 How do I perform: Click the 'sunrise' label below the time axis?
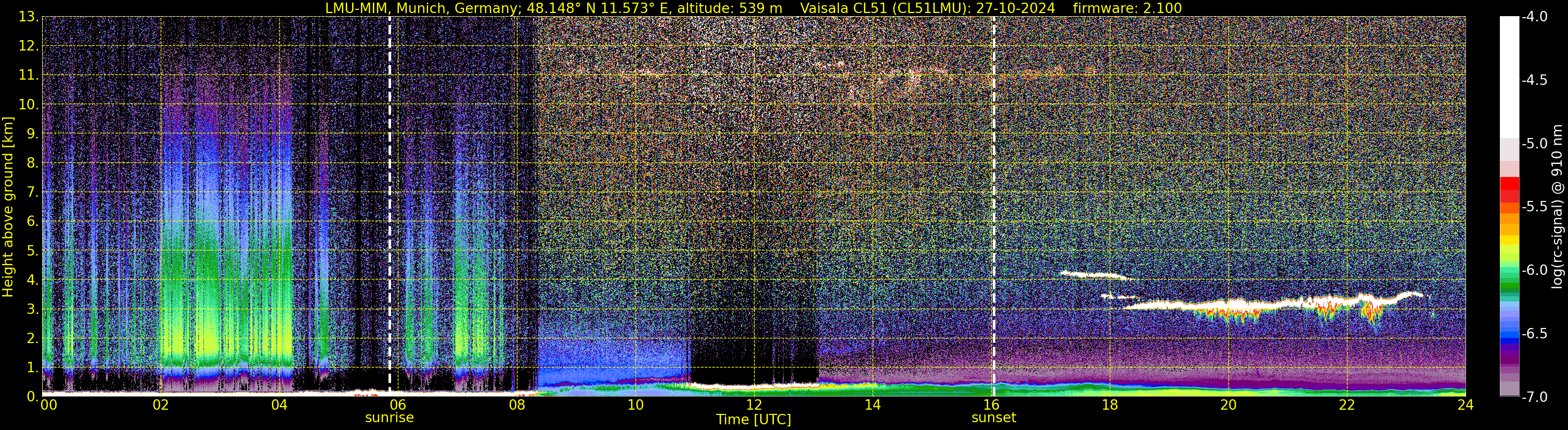click(x=390, y=418)
